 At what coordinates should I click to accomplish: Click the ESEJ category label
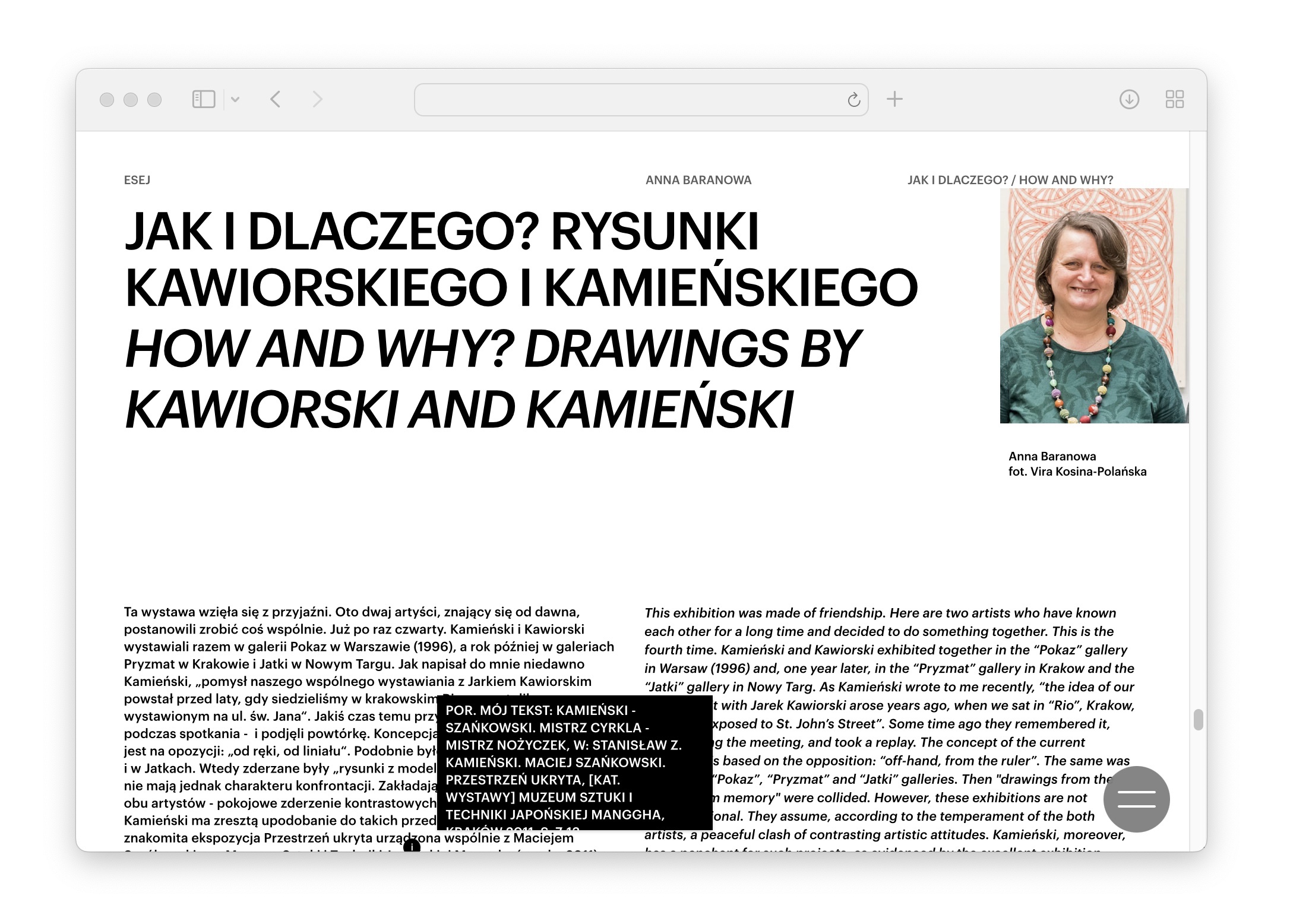tap(137, 180)
